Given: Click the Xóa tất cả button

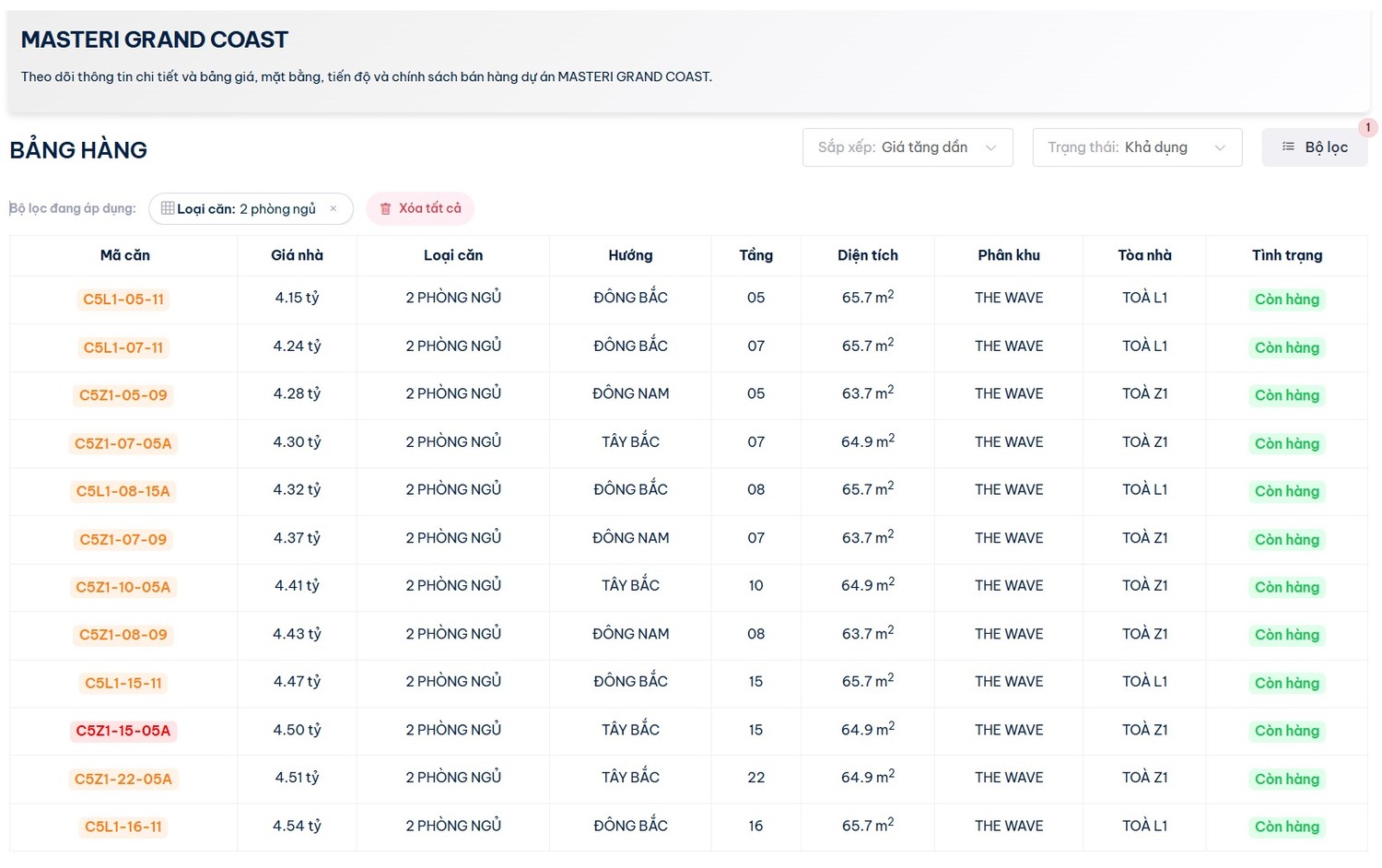Looking at the screenshot, I should tap(420, 209).
